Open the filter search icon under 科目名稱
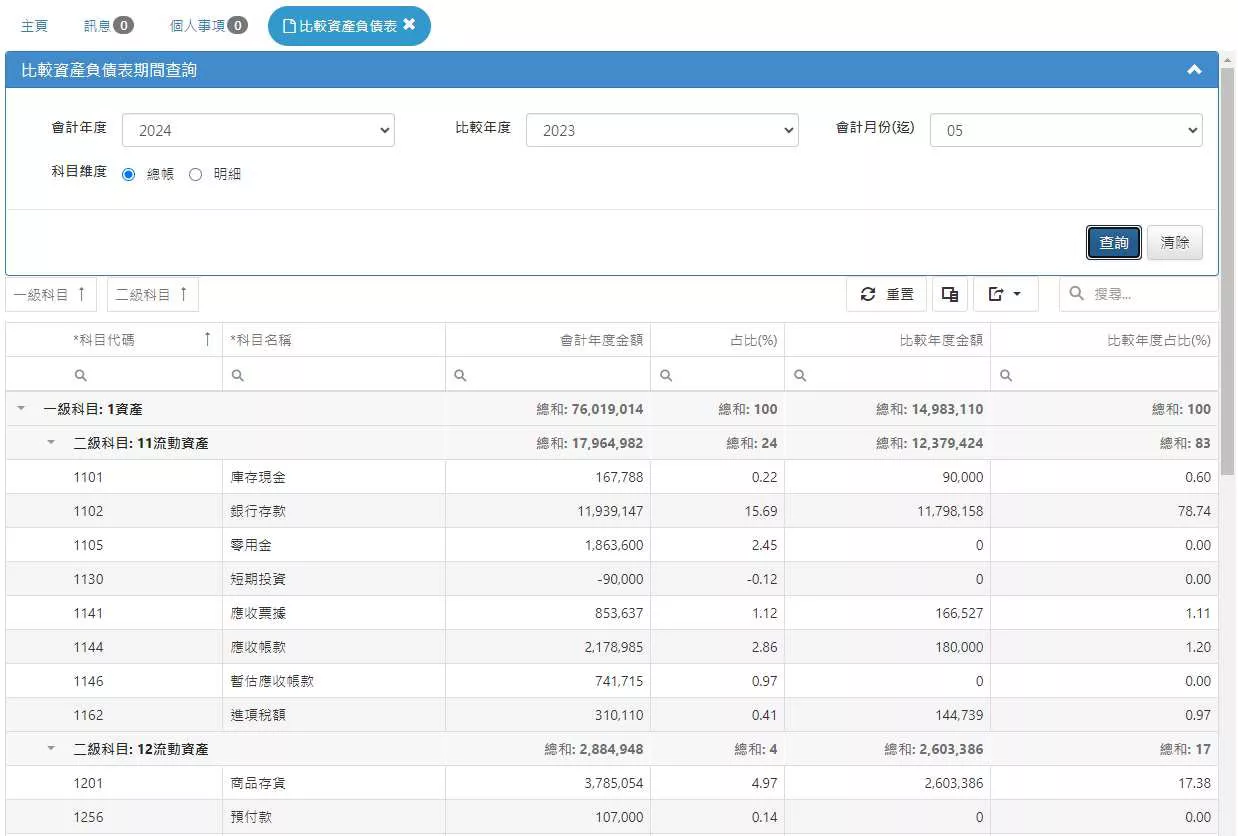Image resolution: width=1238 pixels, height=836 pixels. (x=238, y=375)
